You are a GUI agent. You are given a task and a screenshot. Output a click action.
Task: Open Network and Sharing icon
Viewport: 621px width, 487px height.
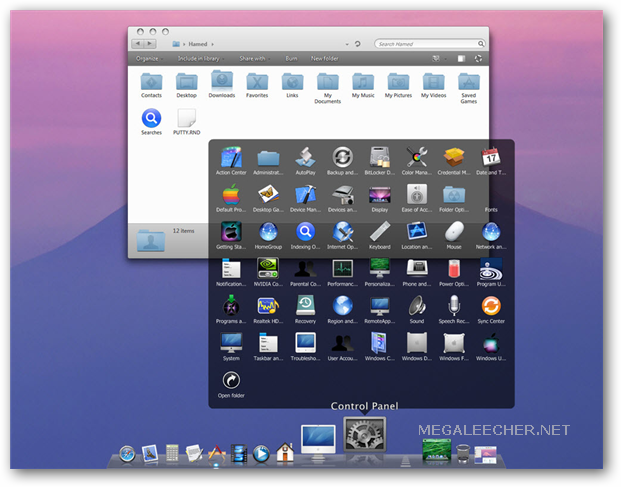[x=491, y=232]
